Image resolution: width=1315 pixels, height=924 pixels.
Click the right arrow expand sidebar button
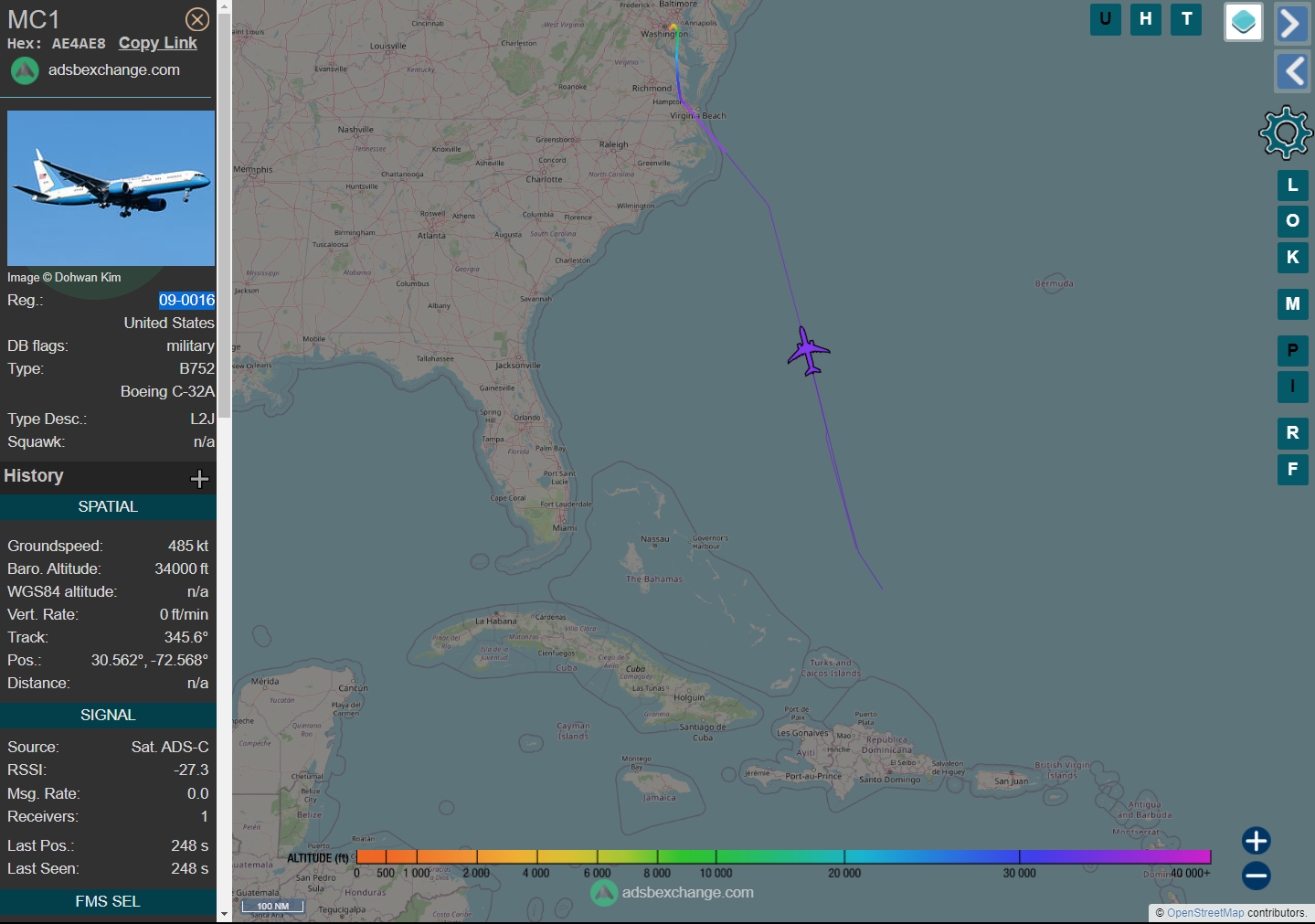[1292, 23]
